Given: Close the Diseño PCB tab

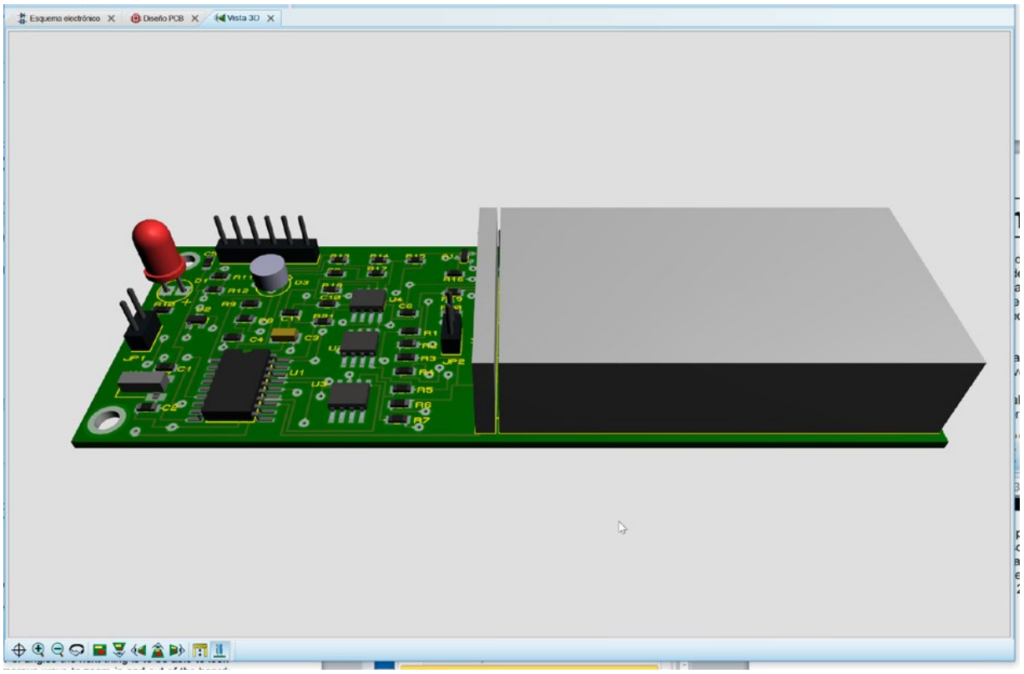Looking at the screenshot, I should tap(195, 19).
